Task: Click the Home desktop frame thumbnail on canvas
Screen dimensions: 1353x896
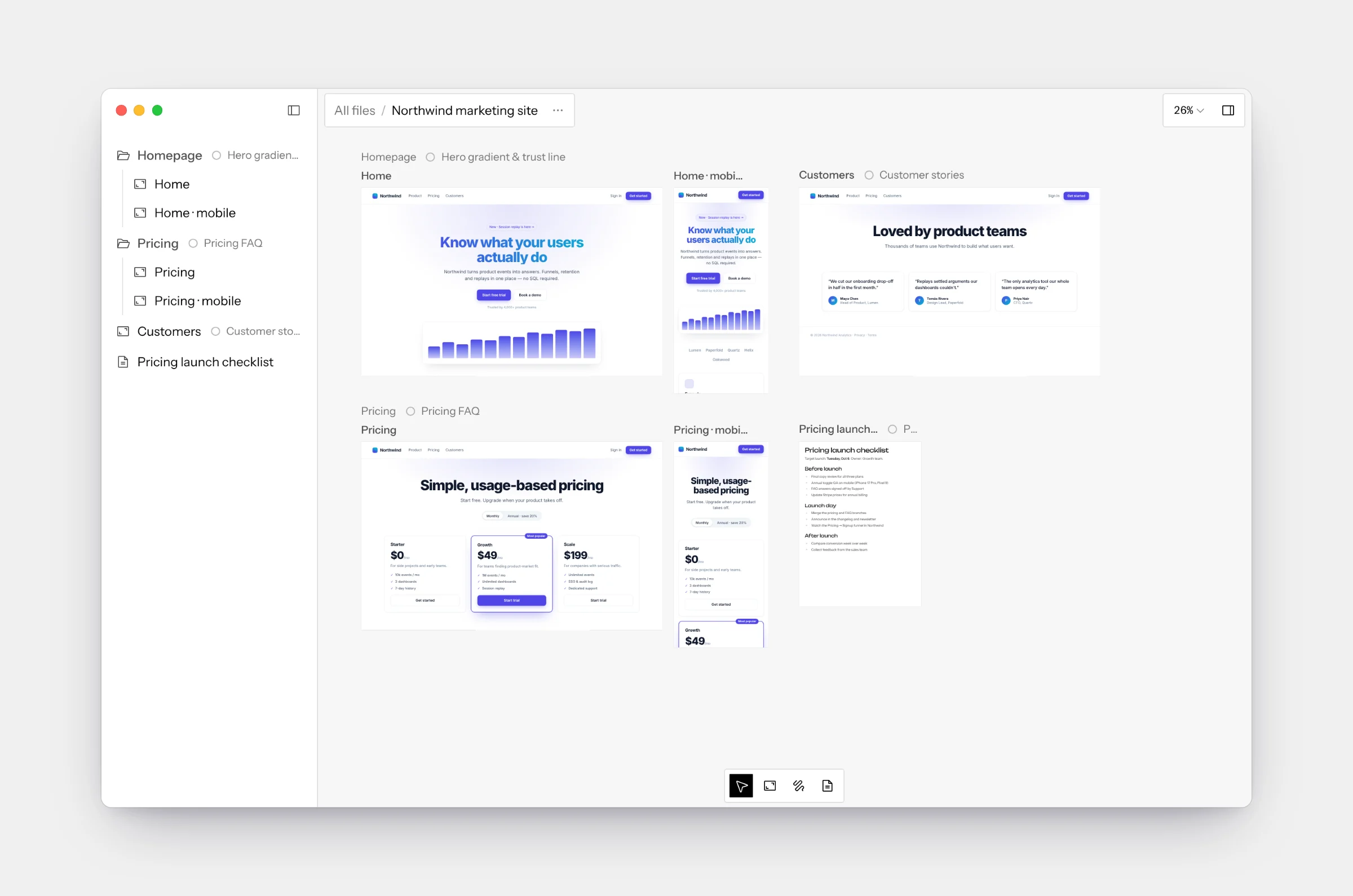Action: click(511, 281)
